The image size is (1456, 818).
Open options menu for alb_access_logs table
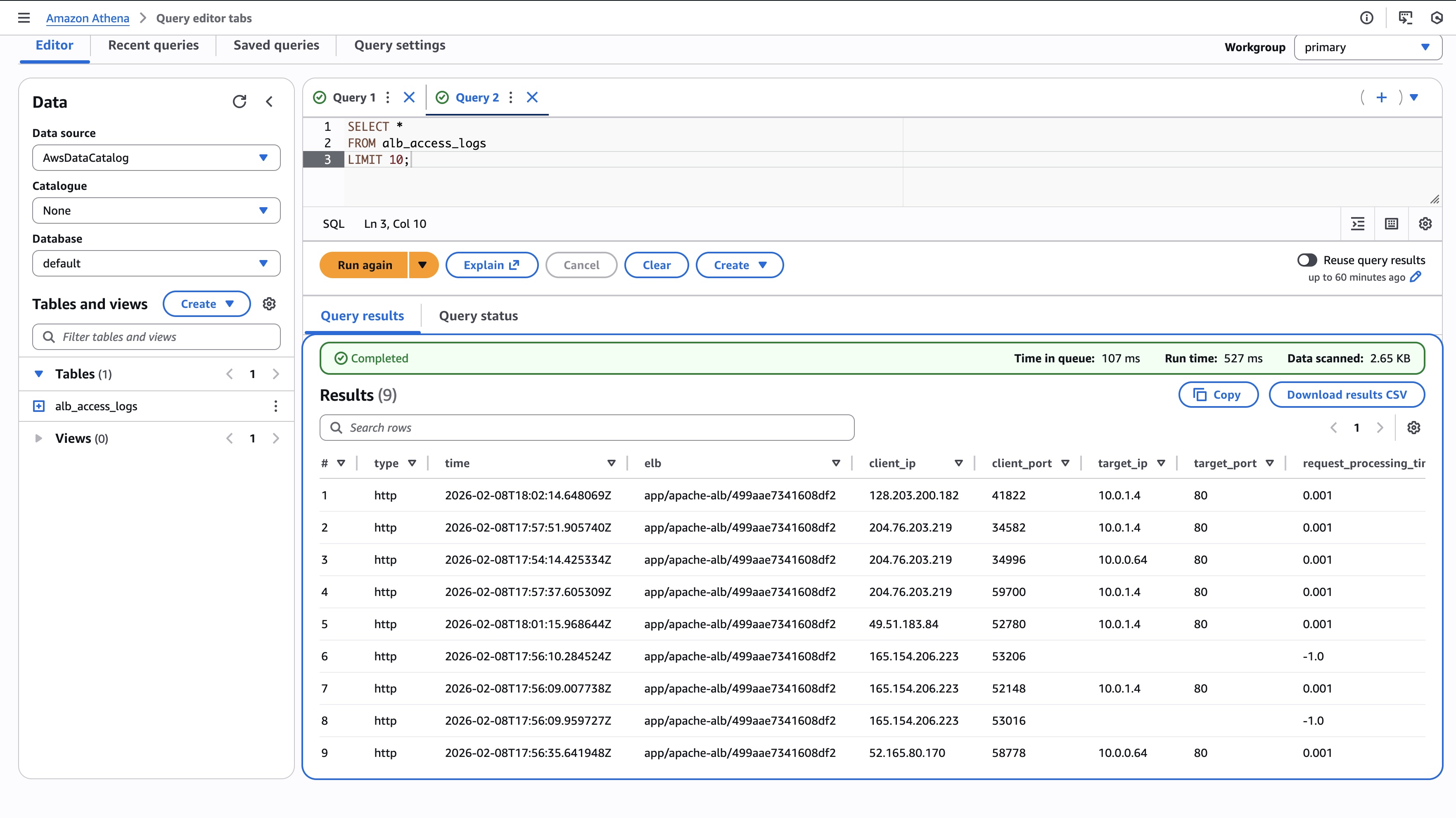(x=275, y=406)
